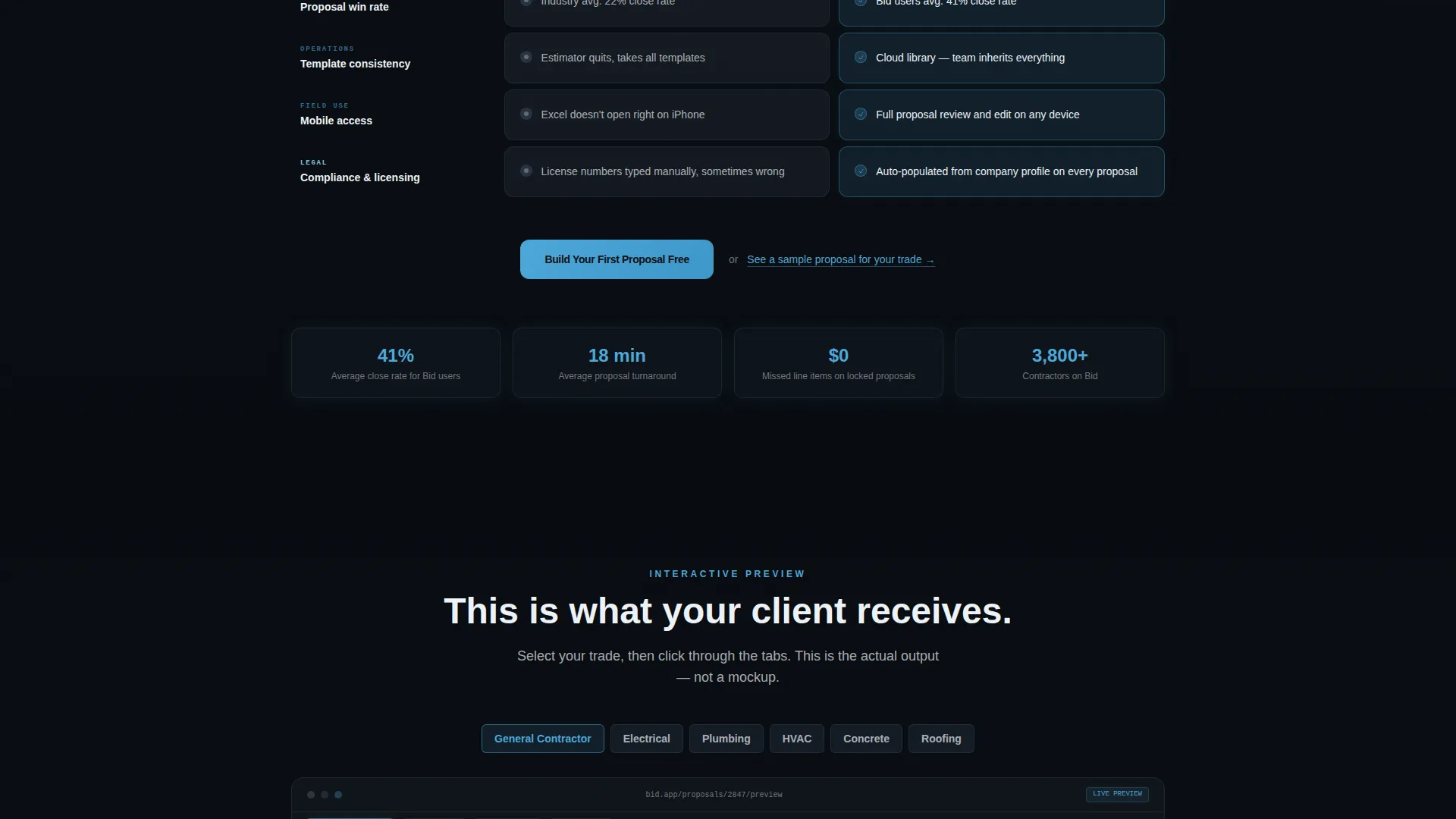
Task: Click Excel doesn't open right on iPhone text
Action: tap(623, 115)
